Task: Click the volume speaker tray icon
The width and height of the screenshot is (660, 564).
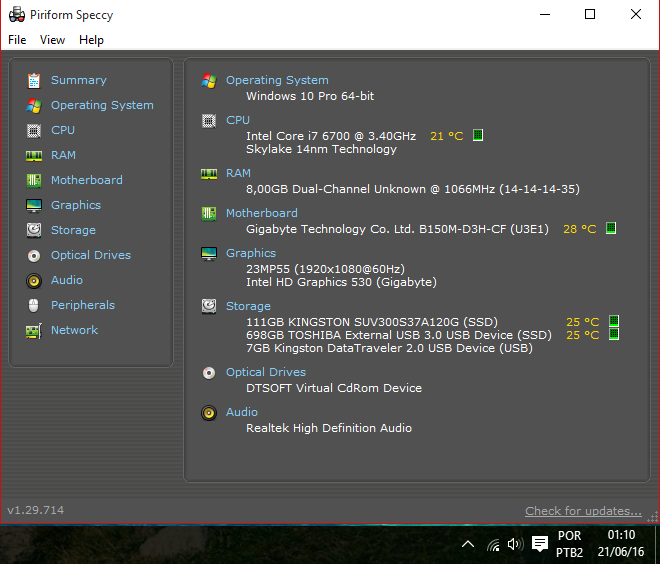Action: [x=515, y=544]
